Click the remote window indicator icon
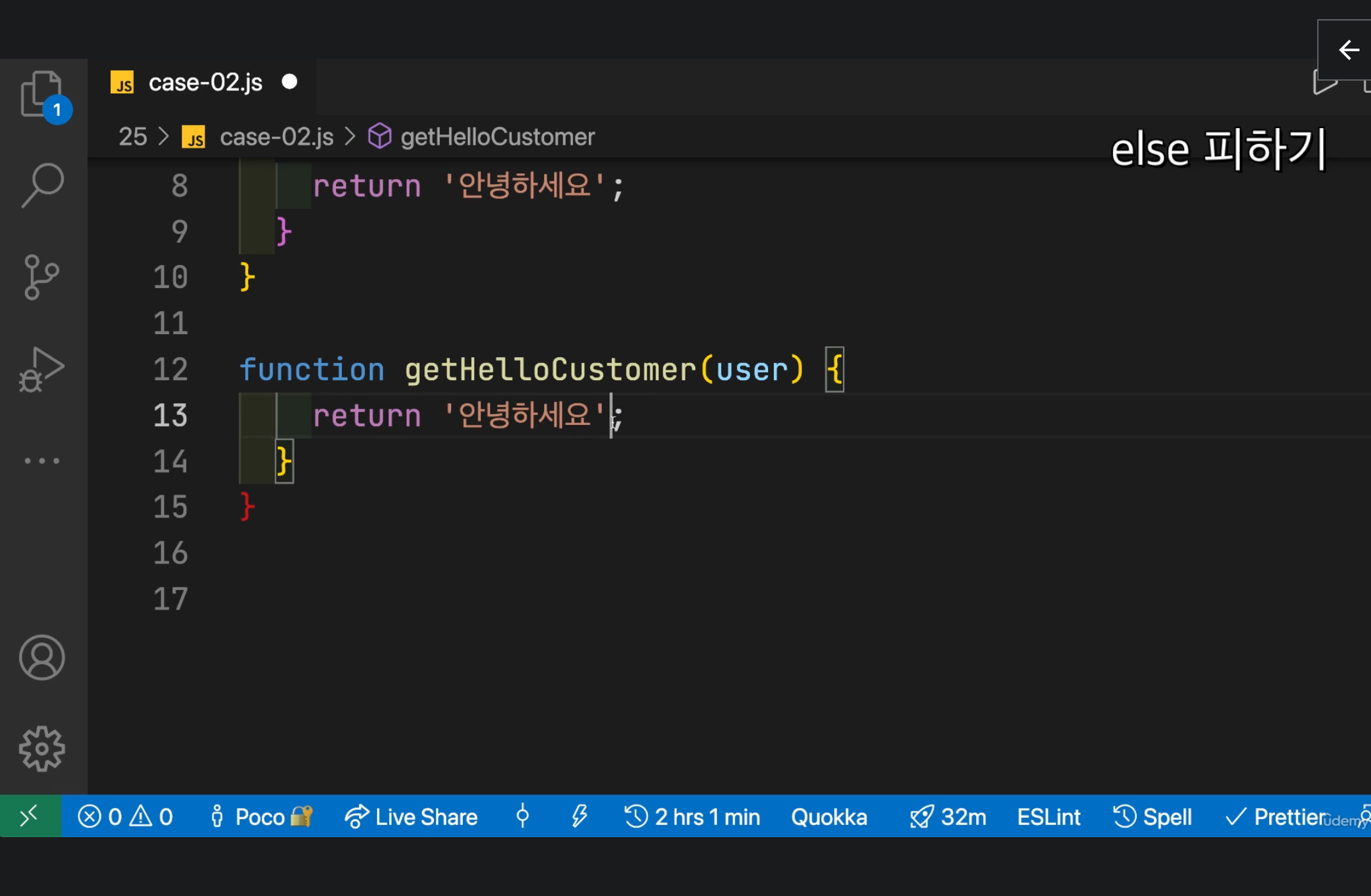1371x896 pixels. coord(29,817)
